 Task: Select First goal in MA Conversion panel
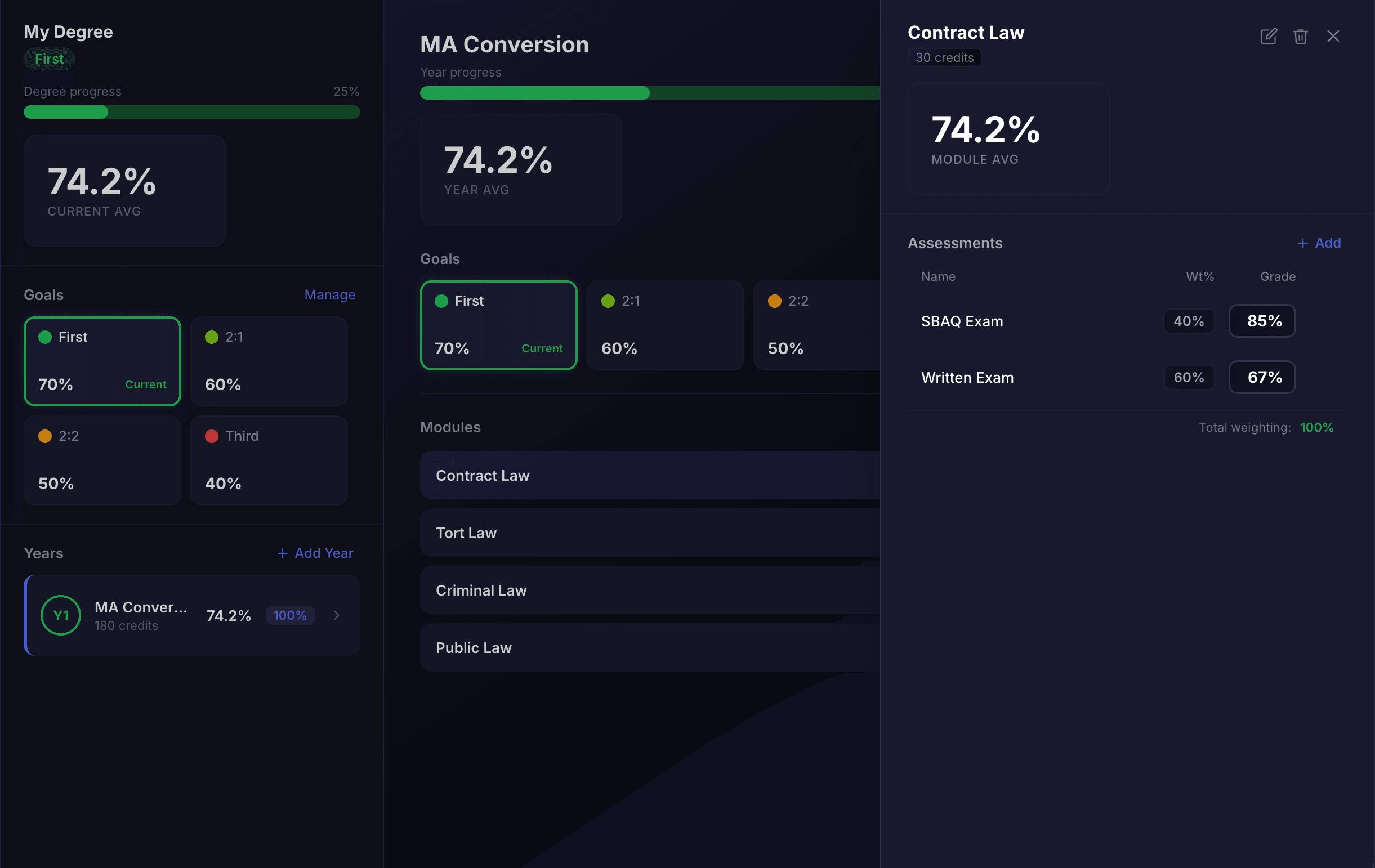(x=498, y=325)
